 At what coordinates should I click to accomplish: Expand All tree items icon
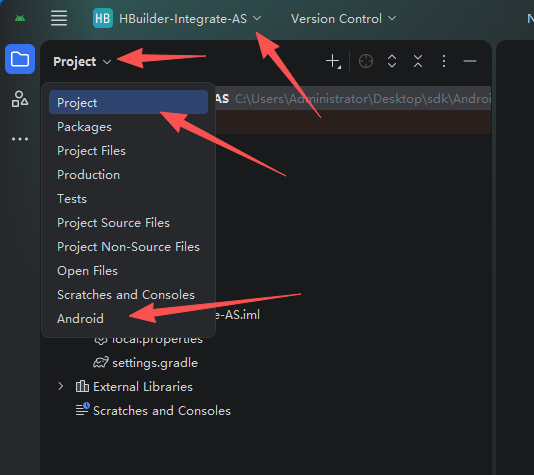pos(392,61)
